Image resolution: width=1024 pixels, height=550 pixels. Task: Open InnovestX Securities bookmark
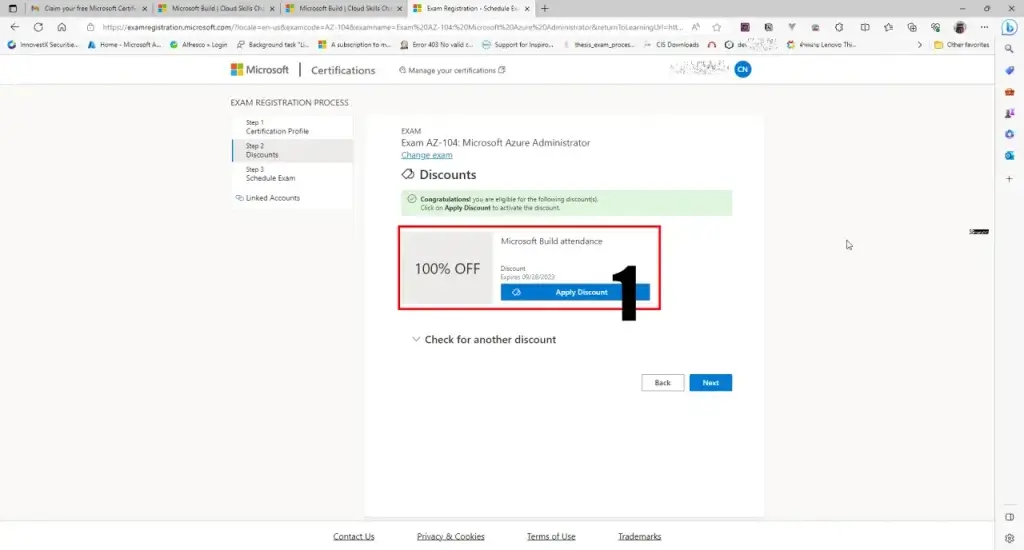pyautogui.click(x=42, y=45)
